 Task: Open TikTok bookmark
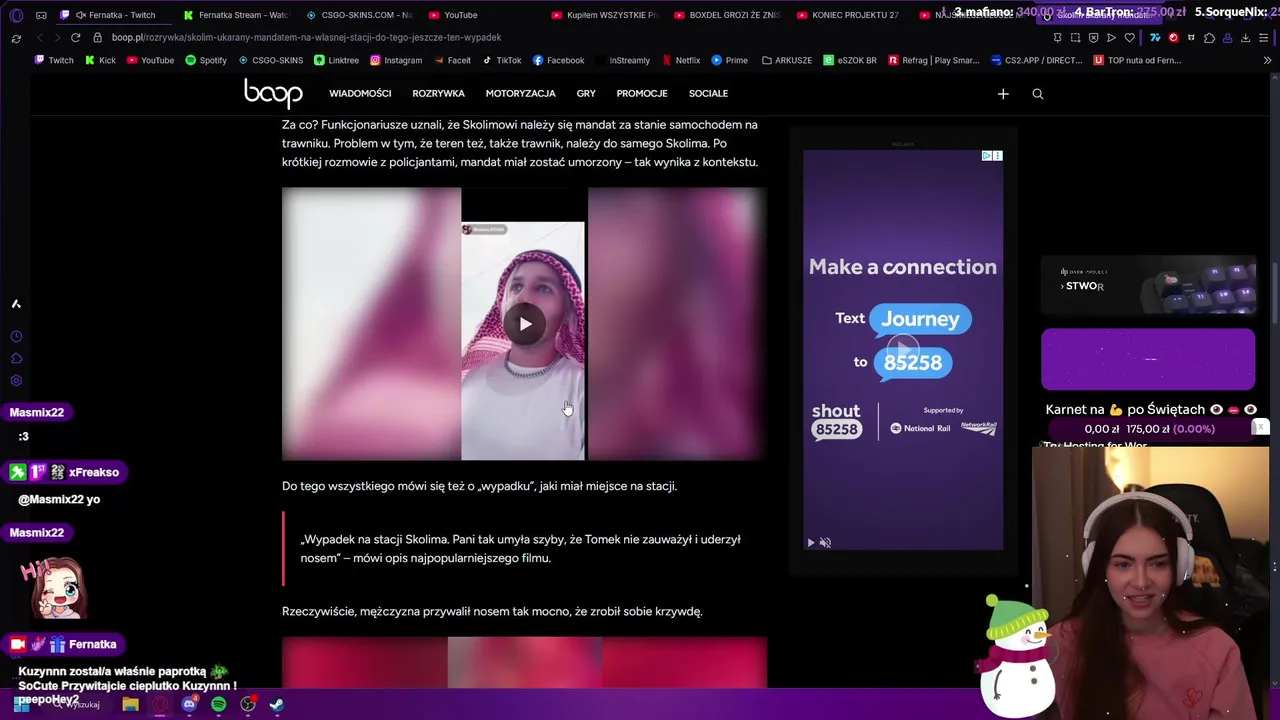[x=502, y=60]
